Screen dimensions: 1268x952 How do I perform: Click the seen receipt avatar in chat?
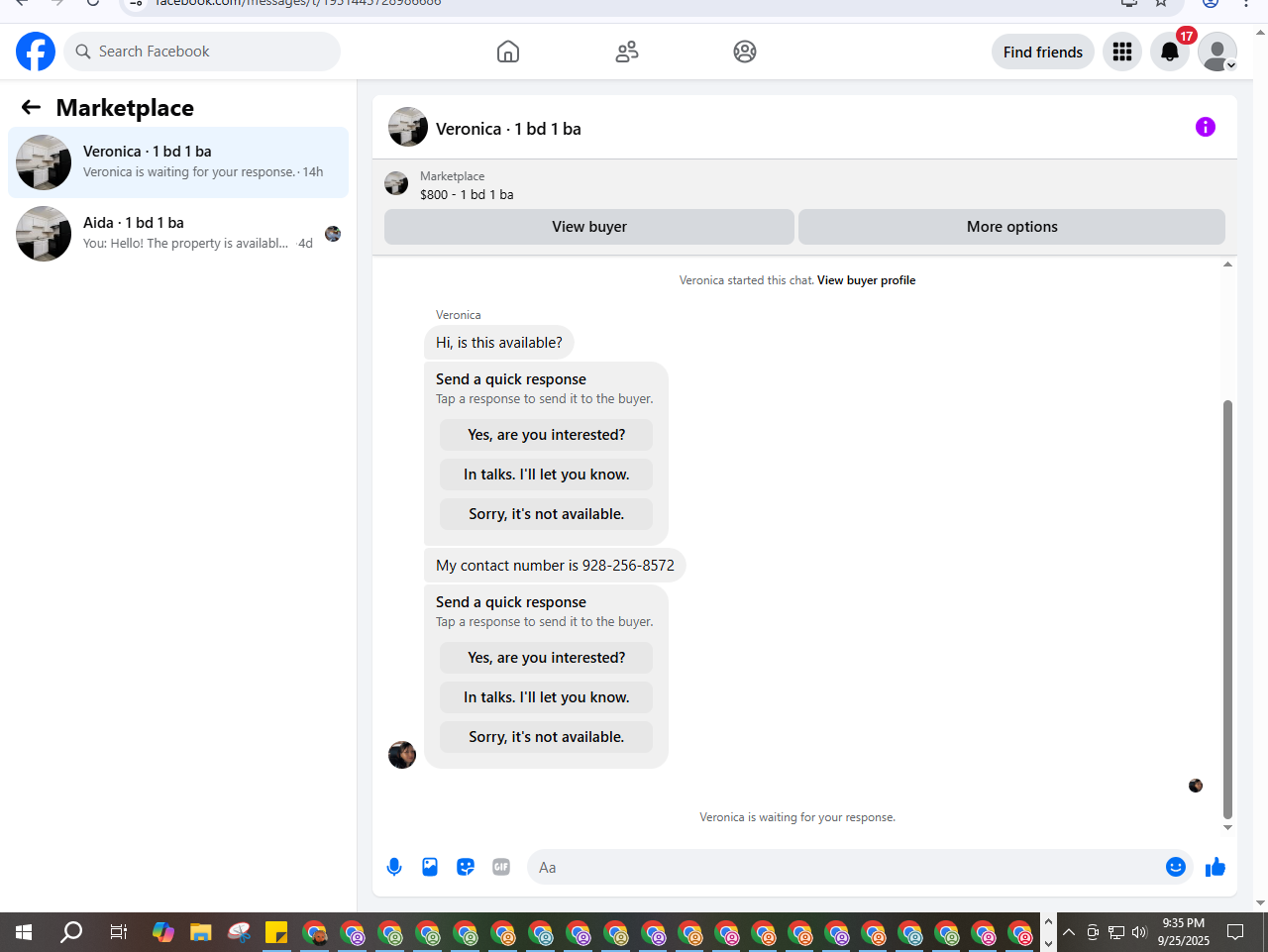[x=1196, y=786]
